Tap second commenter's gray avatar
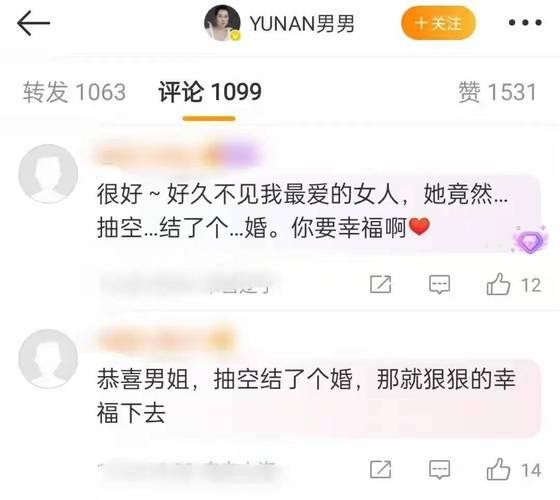Viewport: 560px width, 500px height. tap(48, 359)
